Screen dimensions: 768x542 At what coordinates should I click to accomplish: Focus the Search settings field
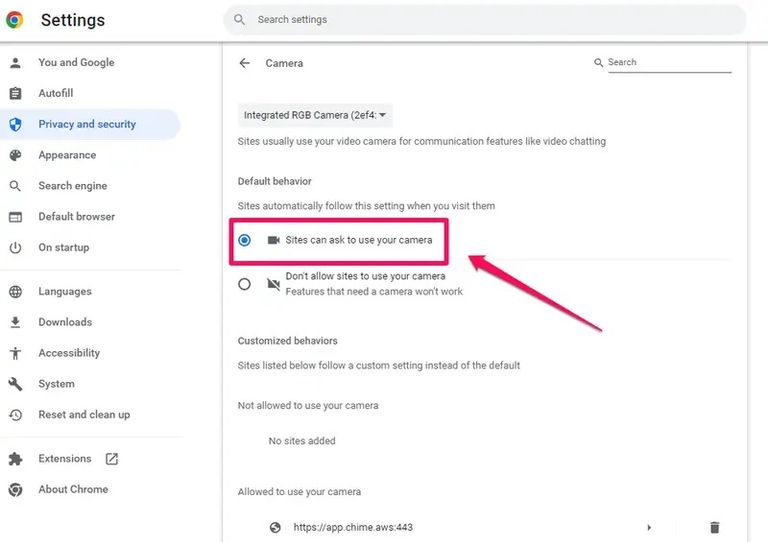point(485,20)
